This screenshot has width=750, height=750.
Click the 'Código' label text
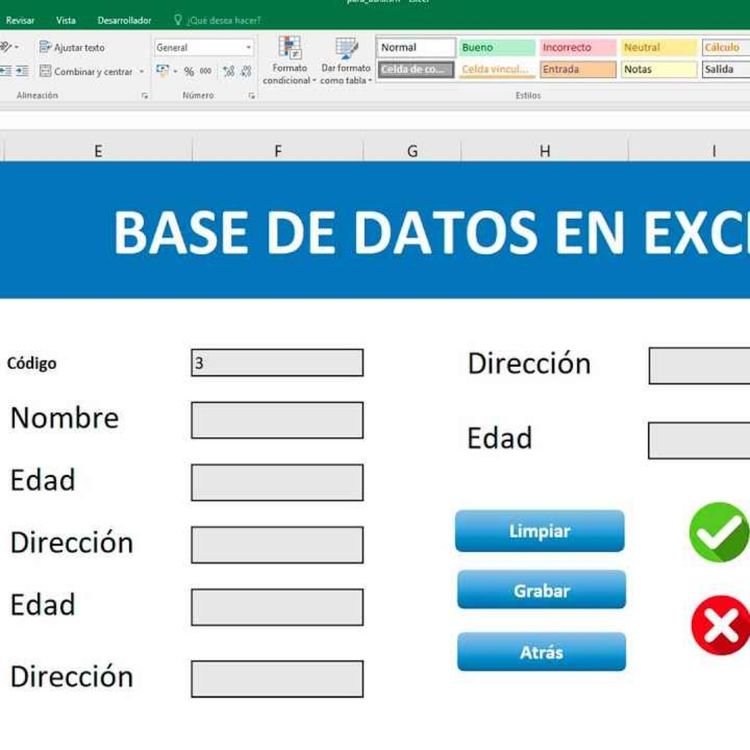[32, 363]
